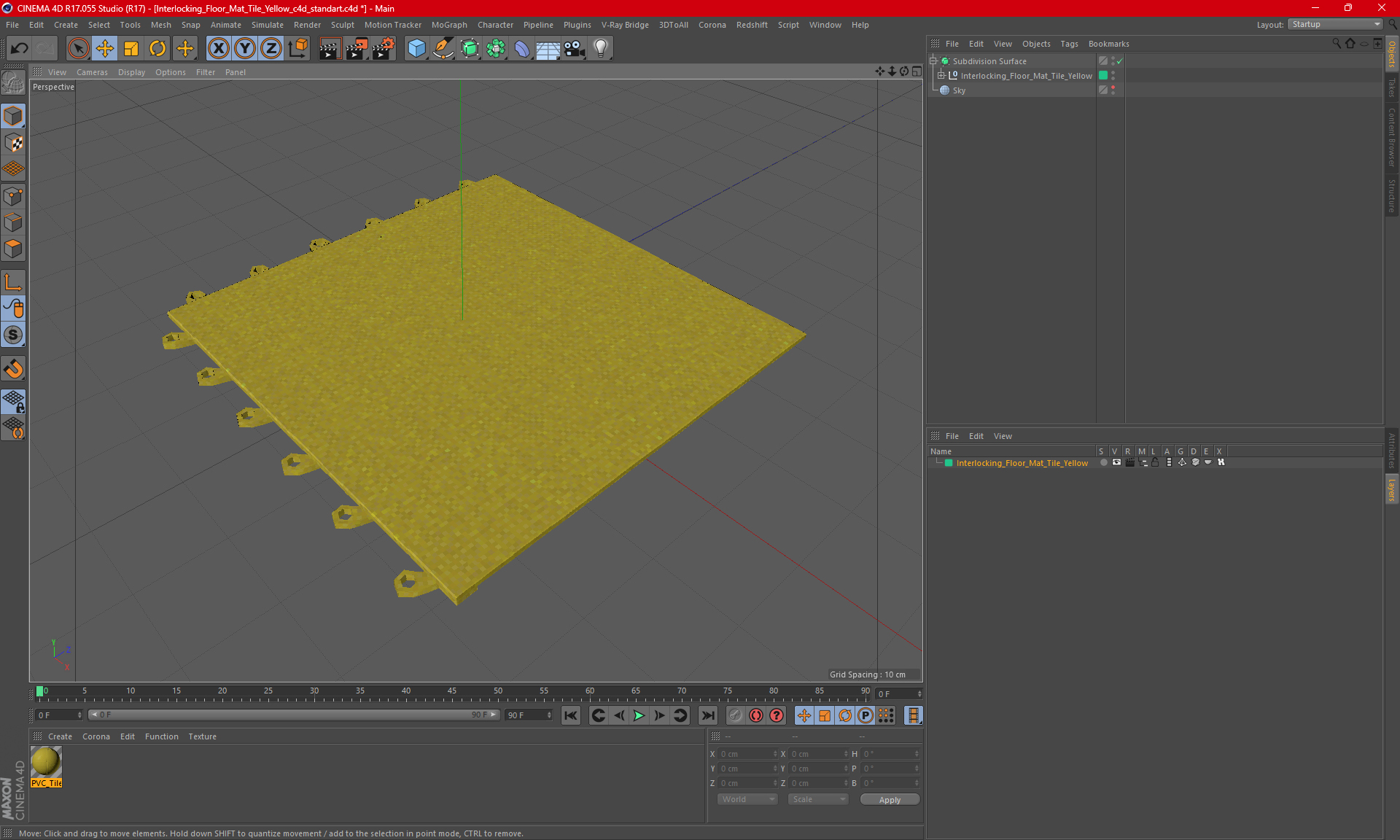This screenshot has height=840, width=1400.
Task: Click the Apply button
Action: pos(889,800)
